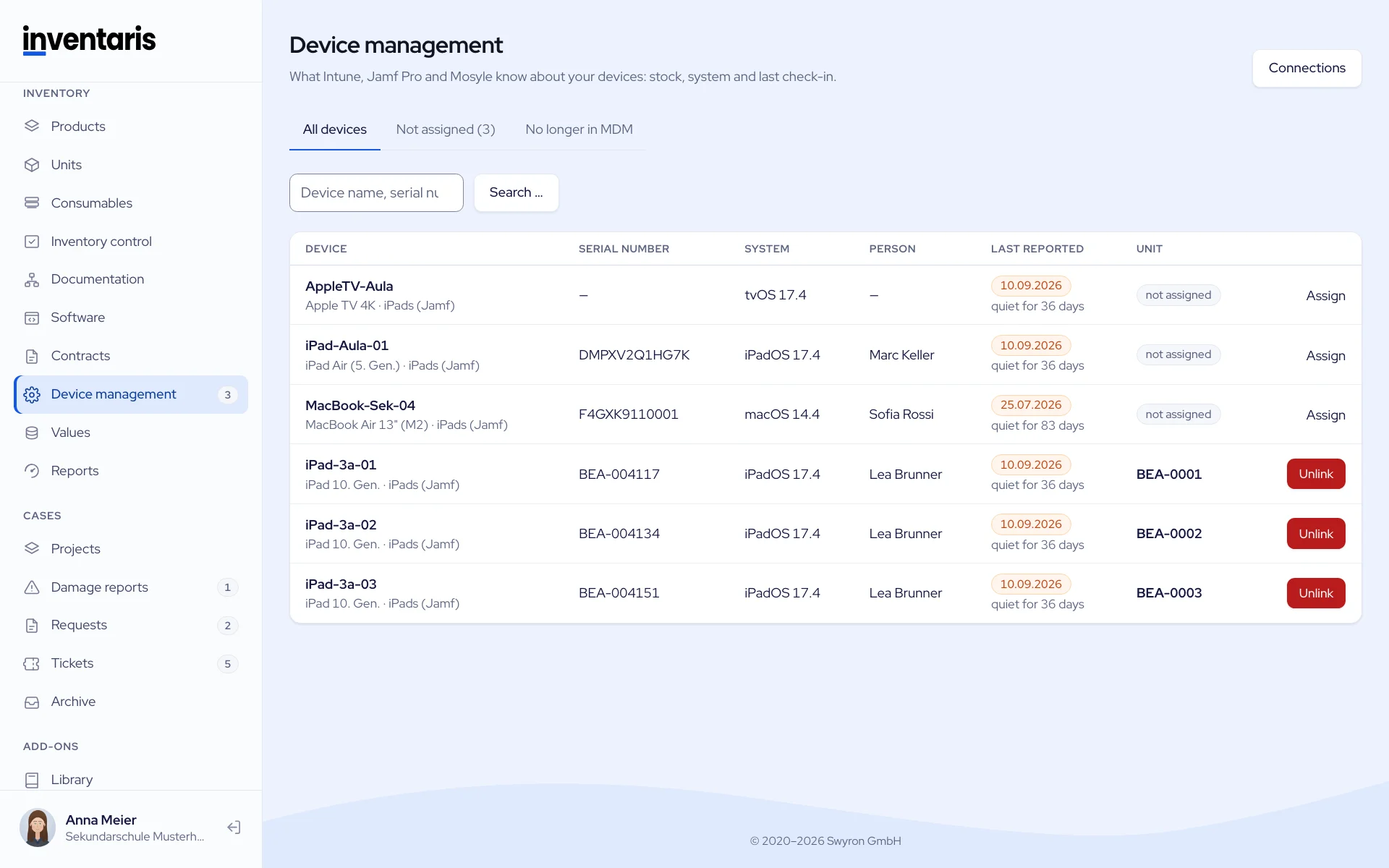Viewport: 1389px width, 868px height.
Task: Open the No longer in MDM tab
Action: (x=579, y=129)
